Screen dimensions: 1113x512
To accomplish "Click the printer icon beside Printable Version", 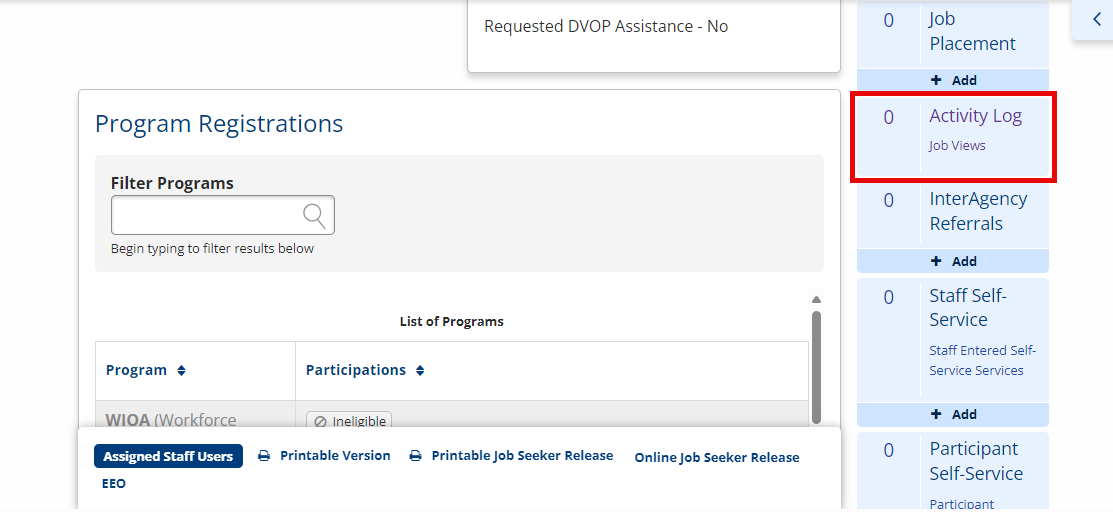I will click(264, 456).
